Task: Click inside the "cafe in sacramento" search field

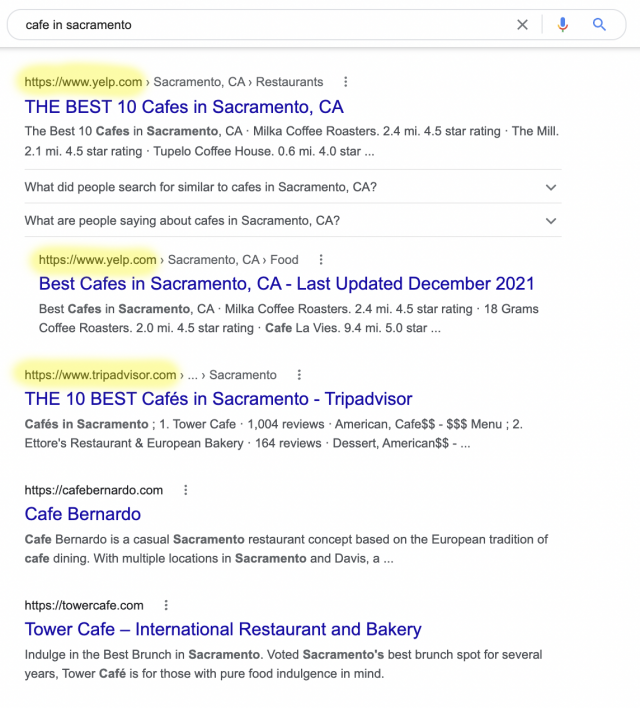Action: (250, 25)
